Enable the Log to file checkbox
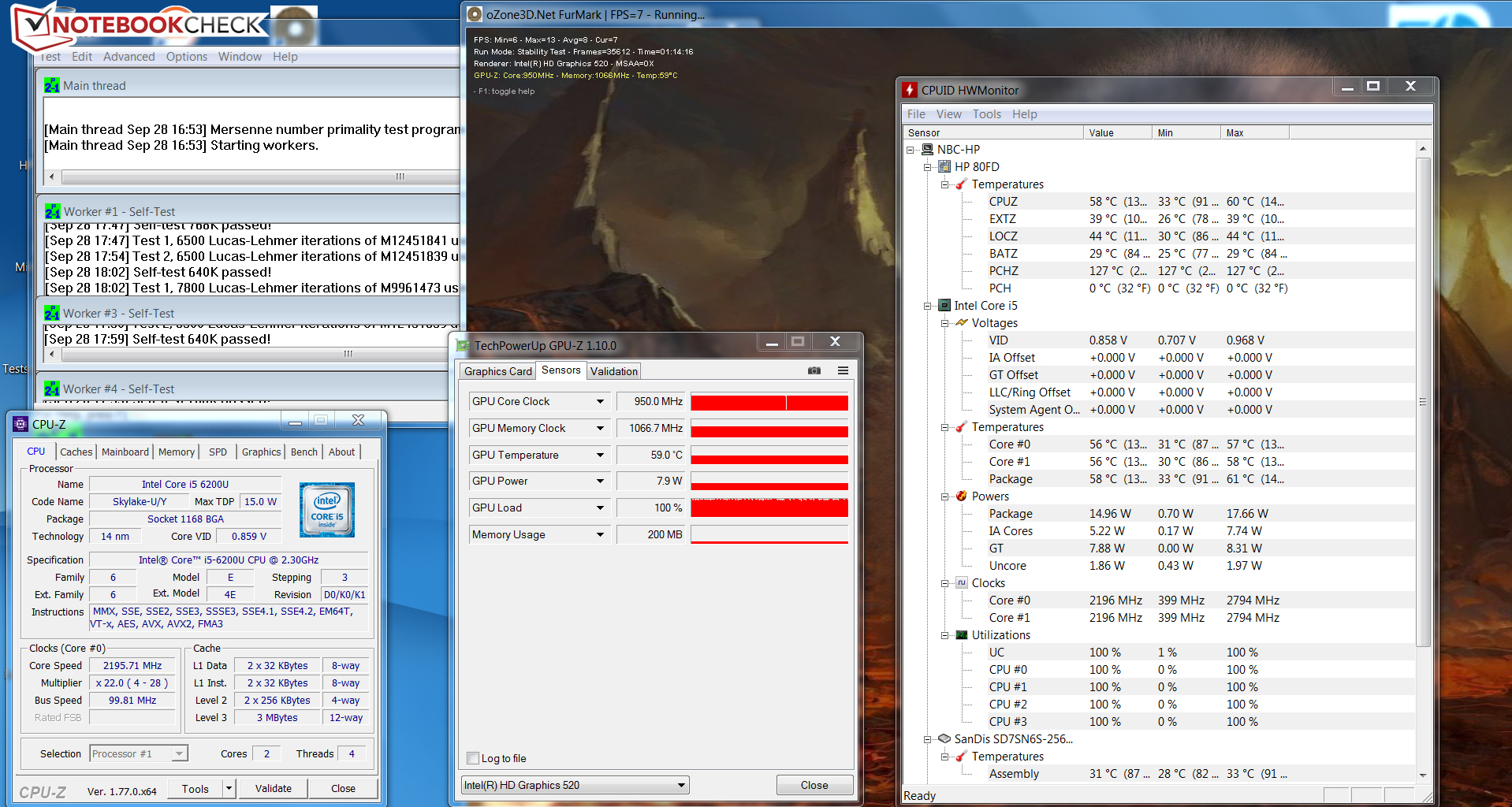Image resolution: width=1512 pixels, height=807 pixels. [473, 758]
